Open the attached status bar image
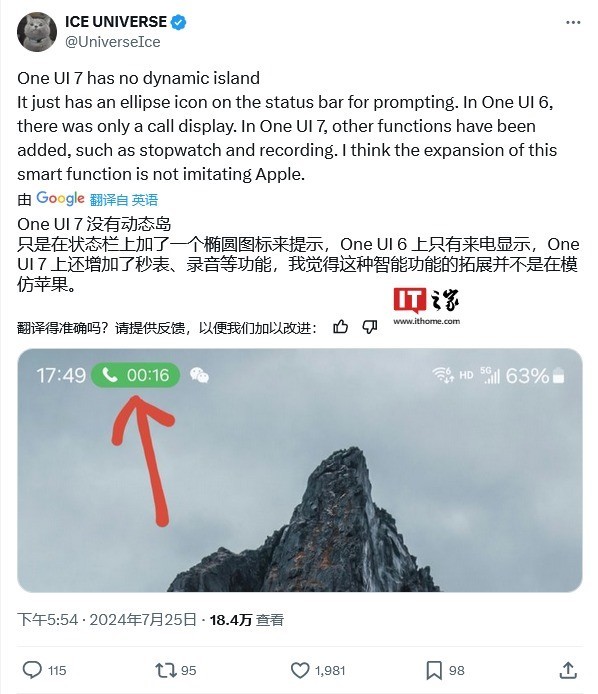This screenshot has height=694, width=598. [300, 470]
